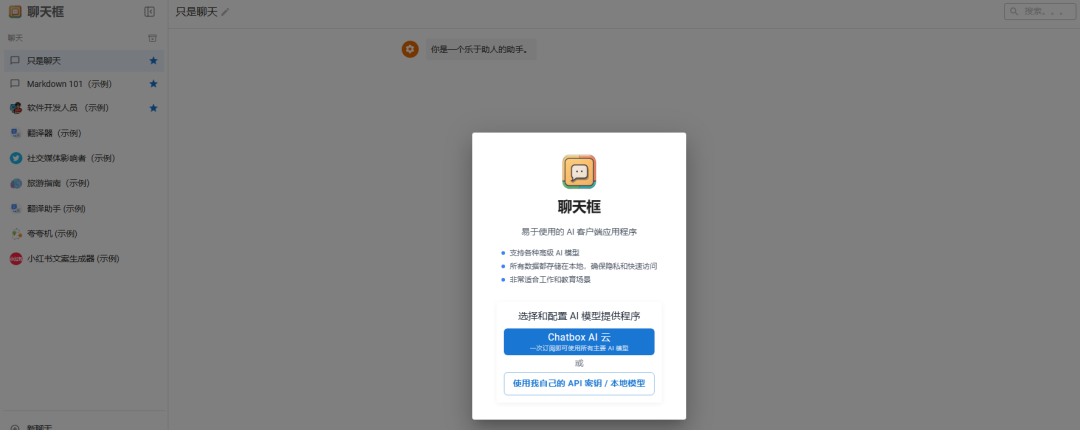Click the icon of 翻译器 (示例)
The height and width of the screenshot is (430, 1080).
pos(16,133)
